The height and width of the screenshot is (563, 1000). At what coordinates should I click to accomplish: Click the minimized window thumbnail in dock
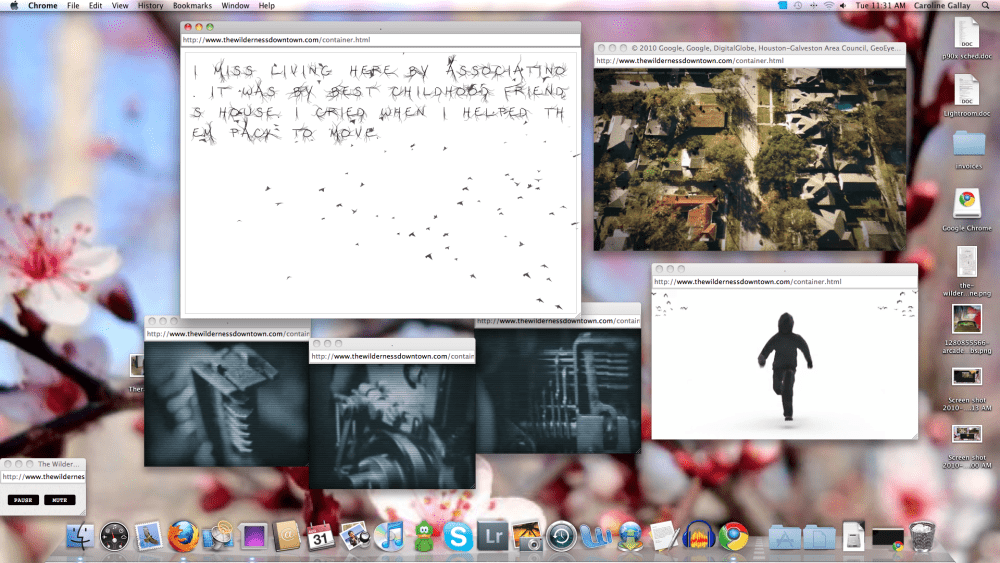(x=887, y=538)
